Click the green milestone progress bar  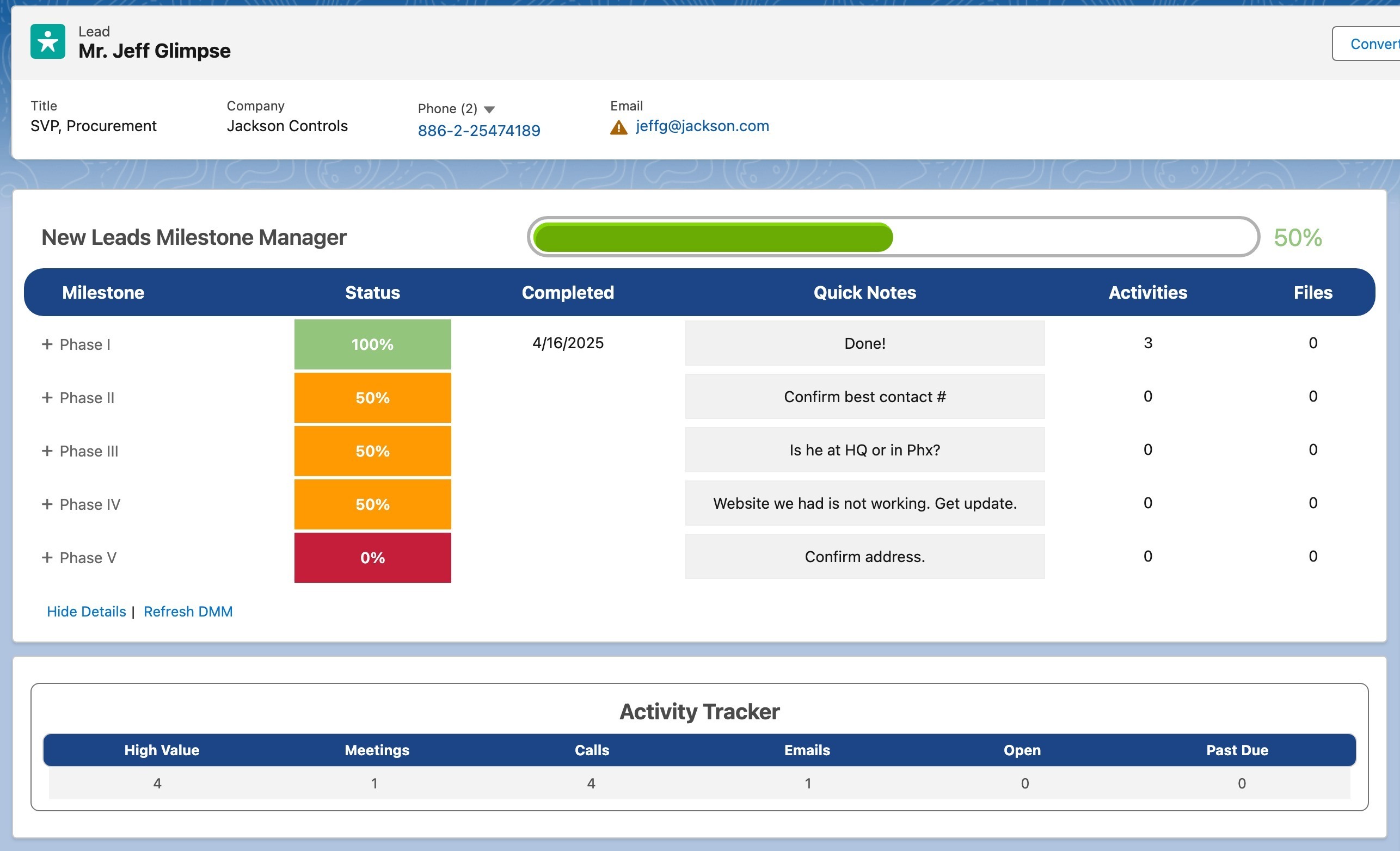click(x=713, y=237)
